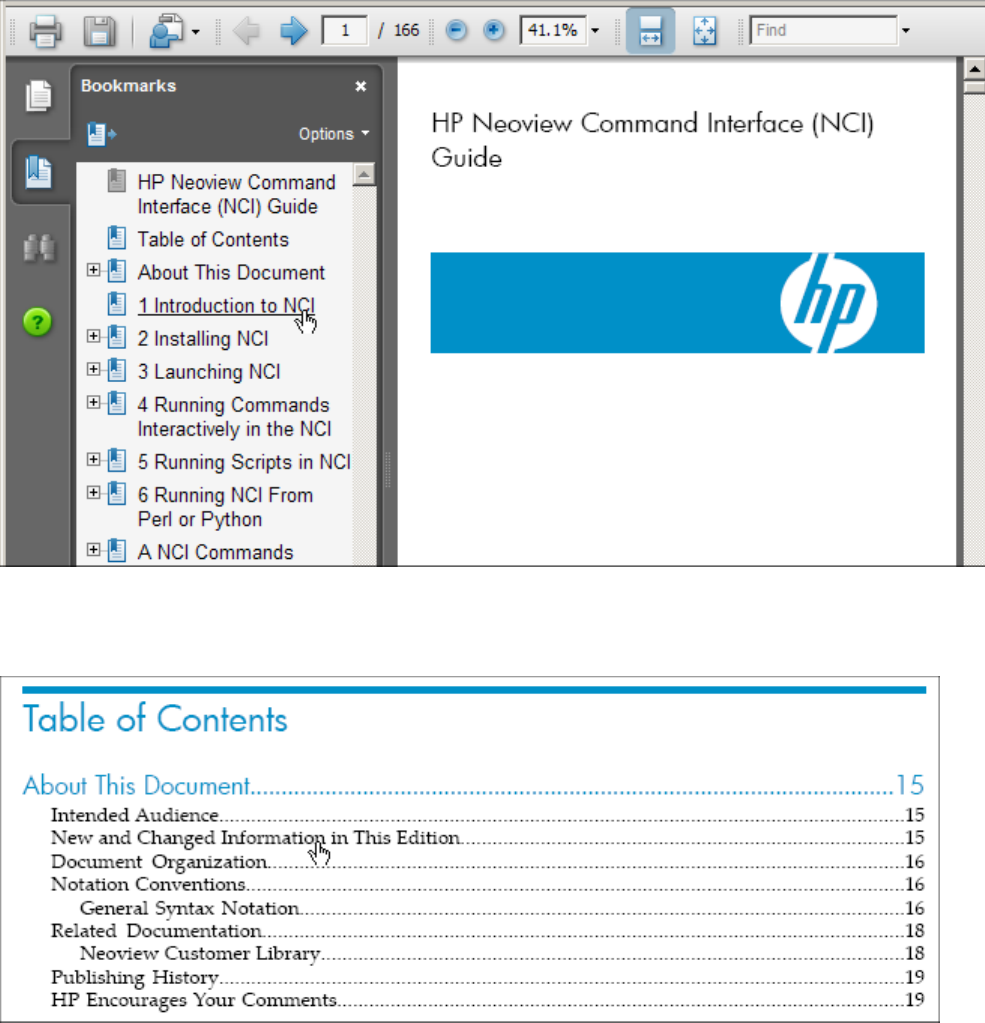Go to next page with blue arrow
This screenshot has height=1023, width=985.
pyautogui.click(x=293, y=31)
